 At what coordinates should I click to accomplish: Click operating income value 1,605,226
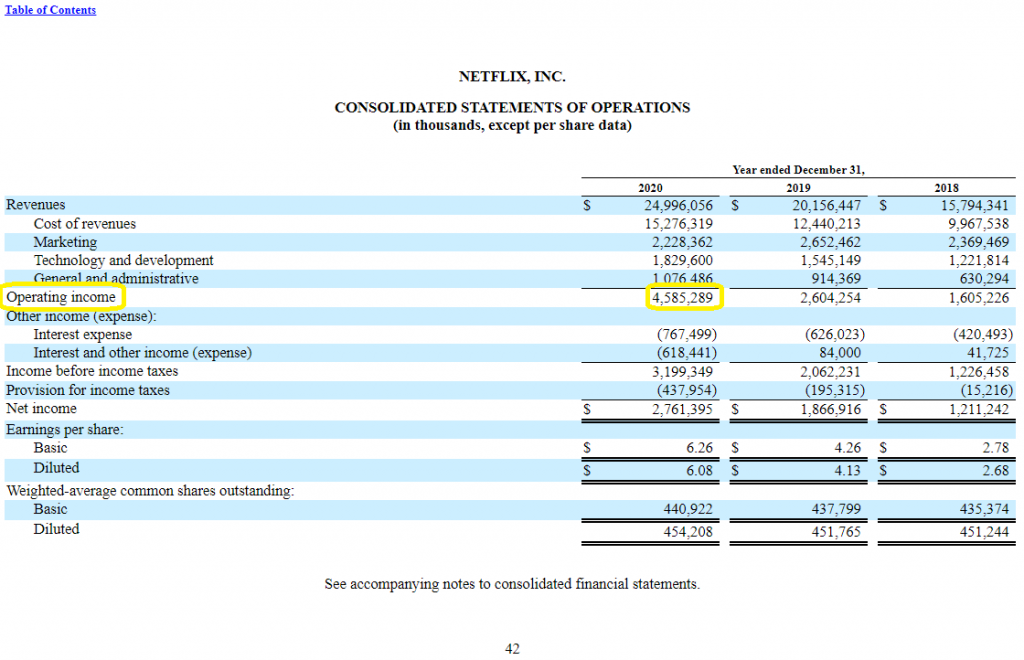[x=979, y=298]
